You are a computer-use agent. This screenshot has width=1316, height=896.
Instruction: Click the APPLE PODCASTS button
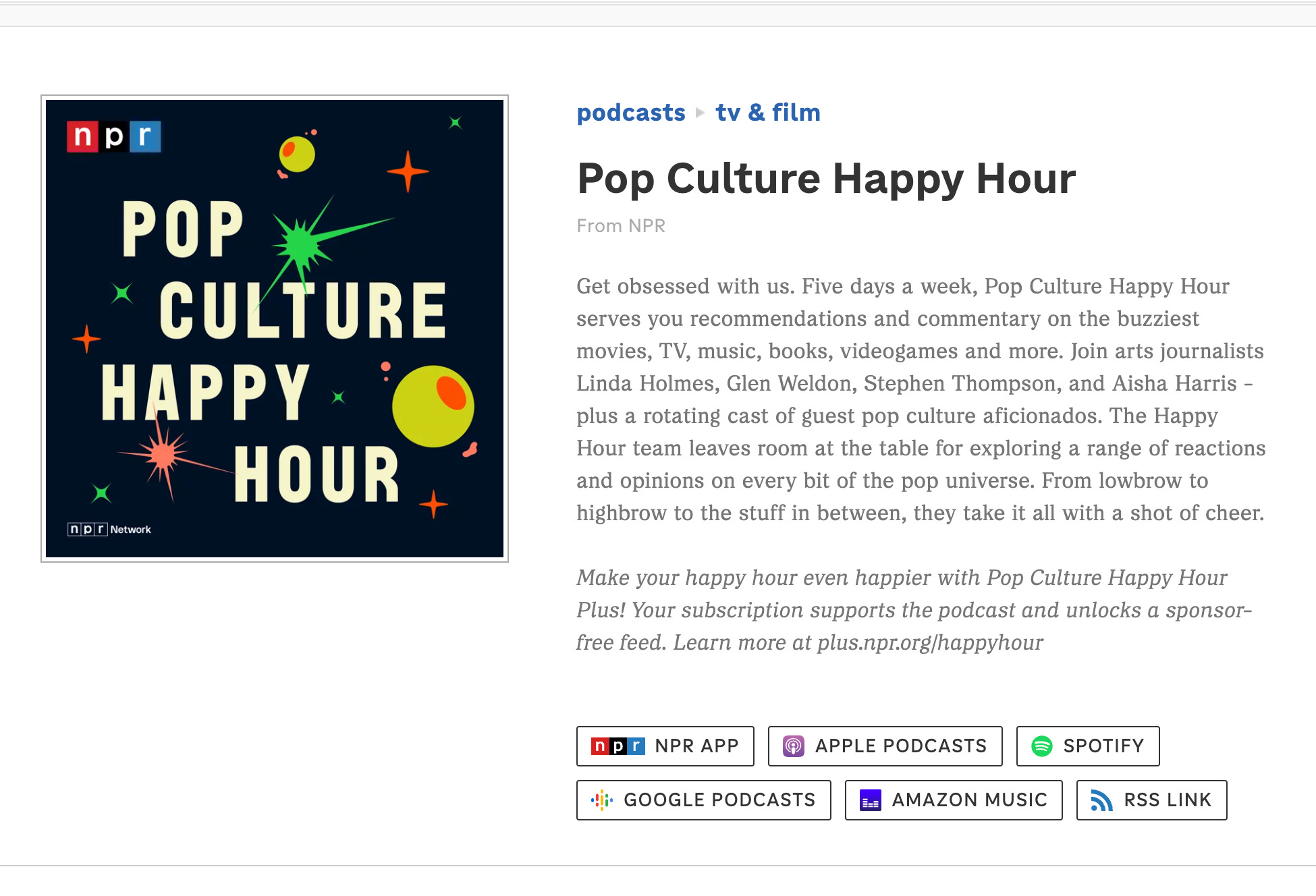[885, 746]
